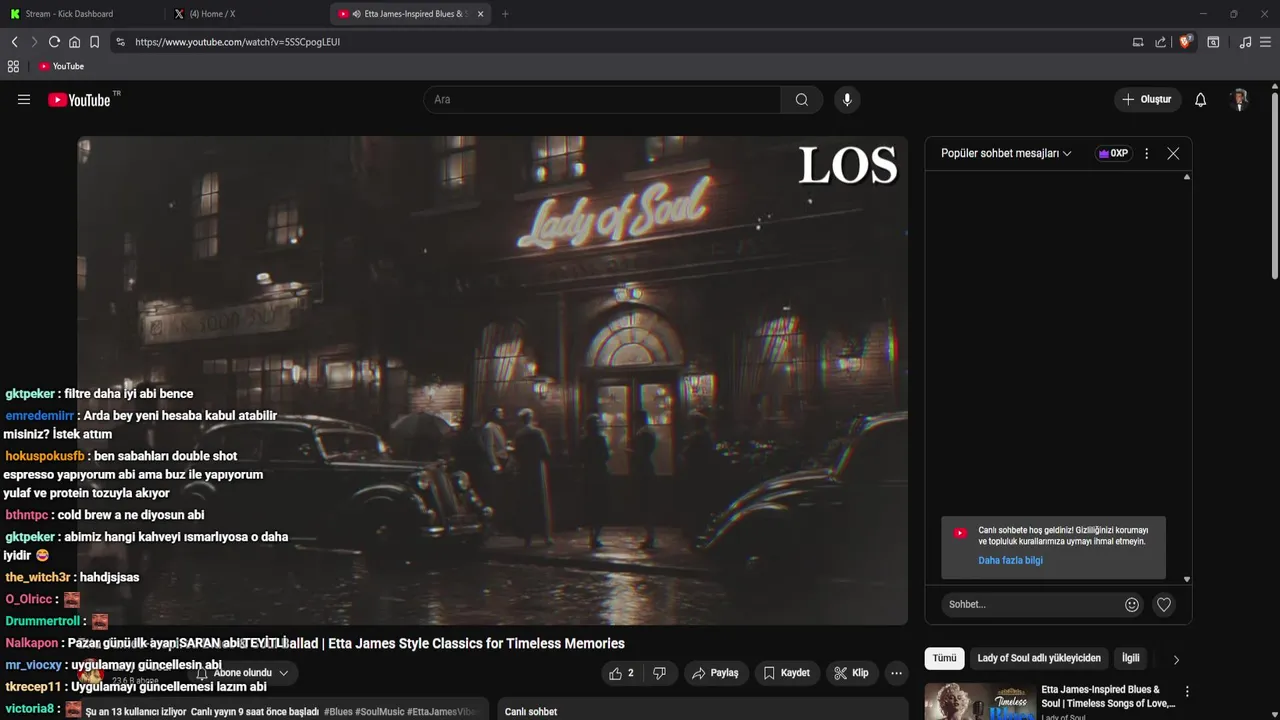The width and height of the screenshot is (1280, 720).
Task: Start voice search with microphone icon
Action: (x=847, y=100)
